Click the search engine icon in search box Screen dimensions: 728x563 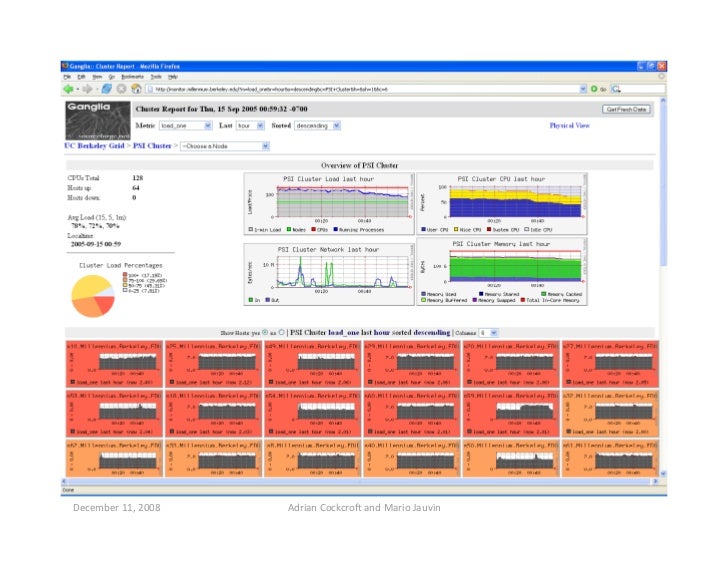[616, 89]
